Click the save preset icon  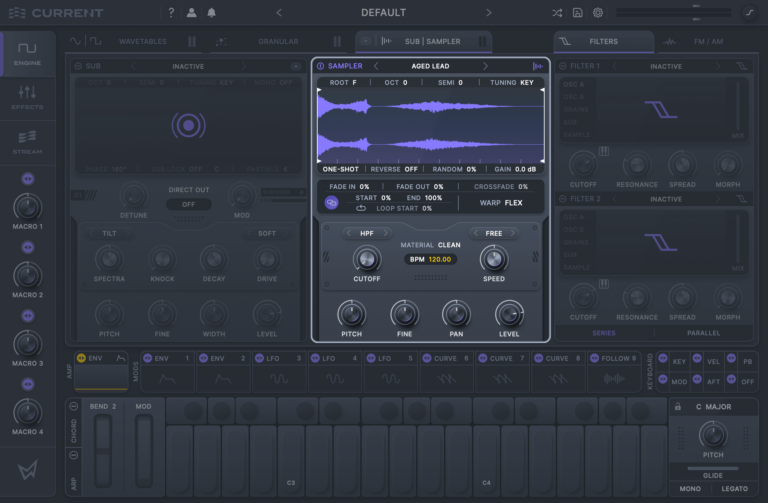coord(578,13)
